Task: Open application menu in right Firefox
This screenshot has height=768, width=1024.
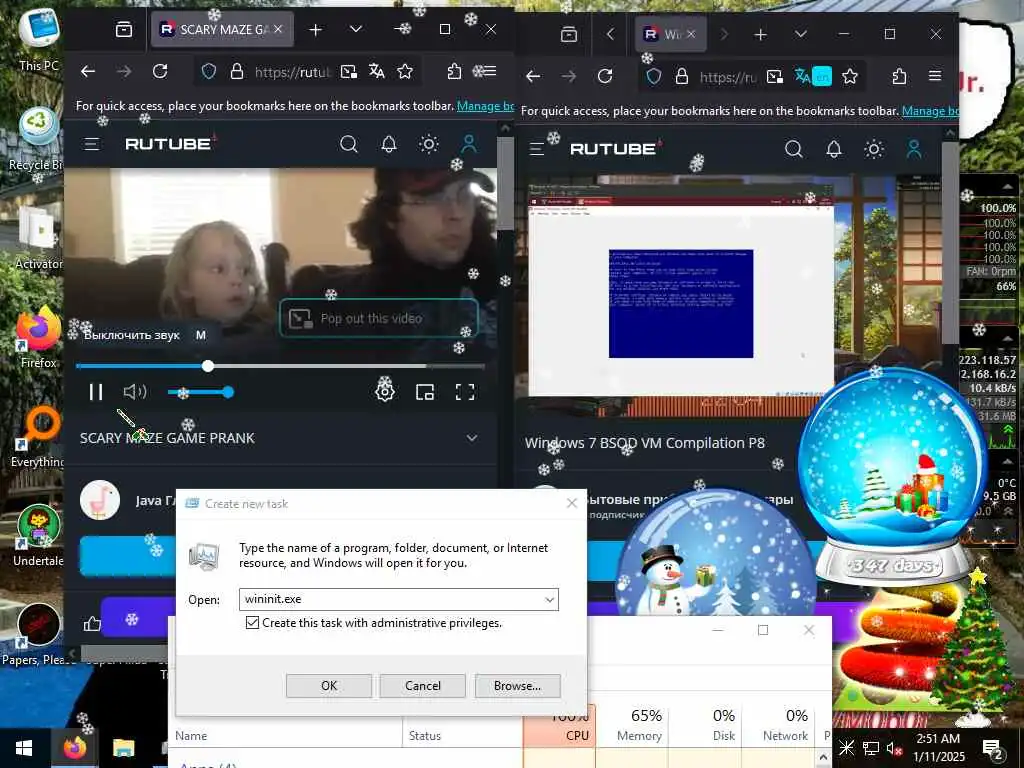Action: pyautogui.click(x=935, y=76)
